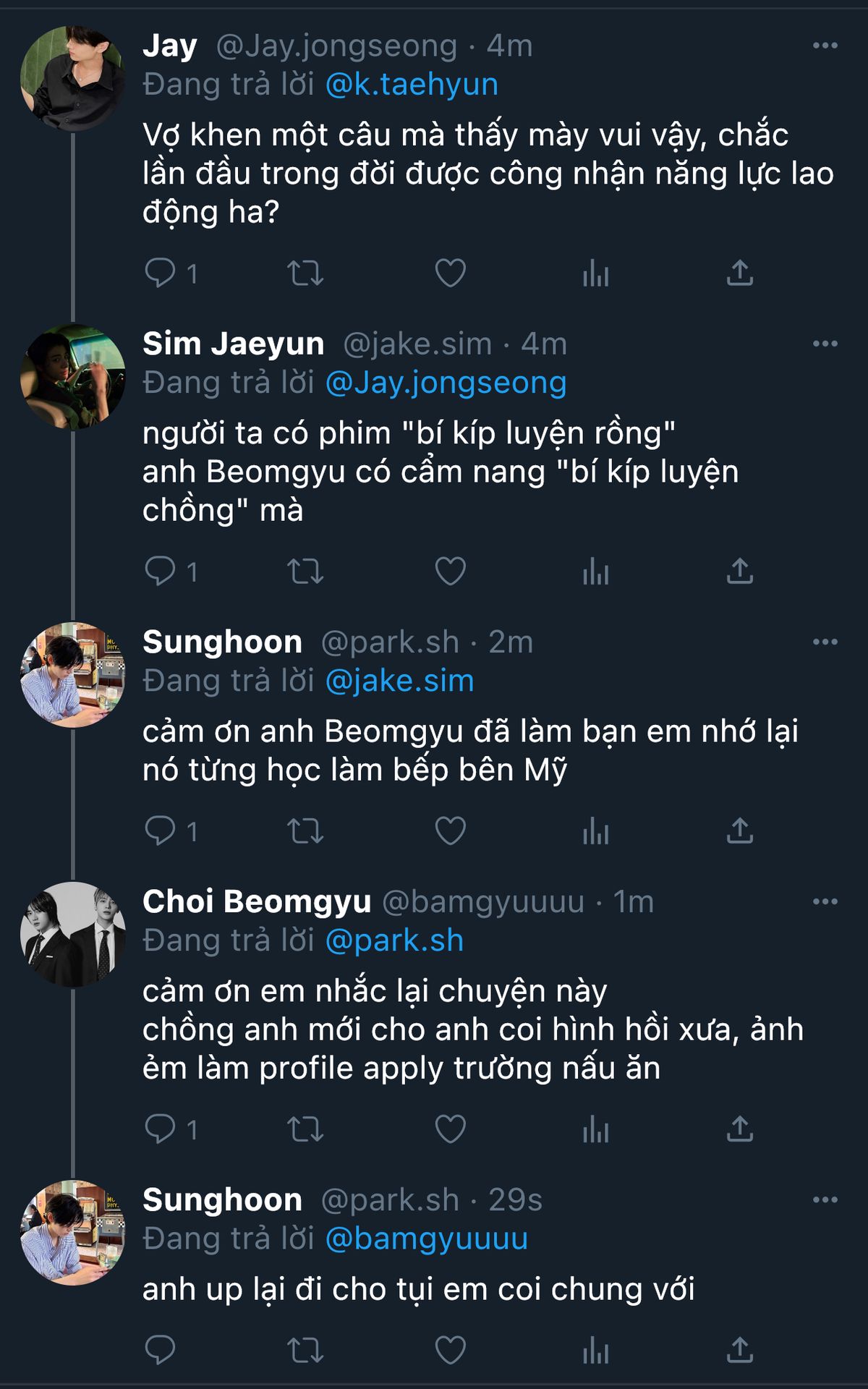Viewport: 868px width, 1389px height.
Task: Open the @Jay.jongseong mention in Jaeyun's reply
Action: pyautogui.click(x=446, y=383)
